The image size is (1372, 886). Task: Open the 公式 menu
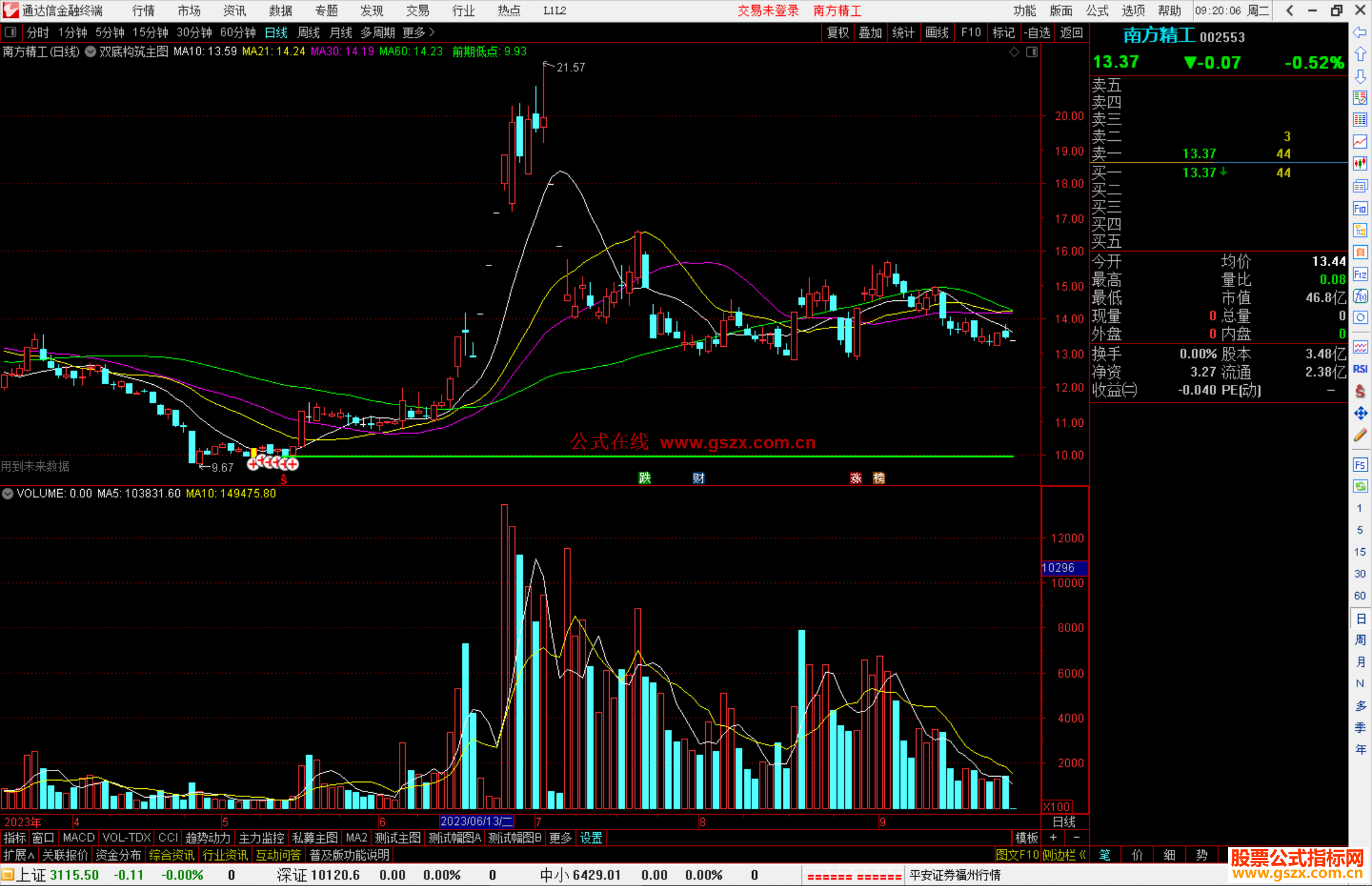click(1097, 11)
